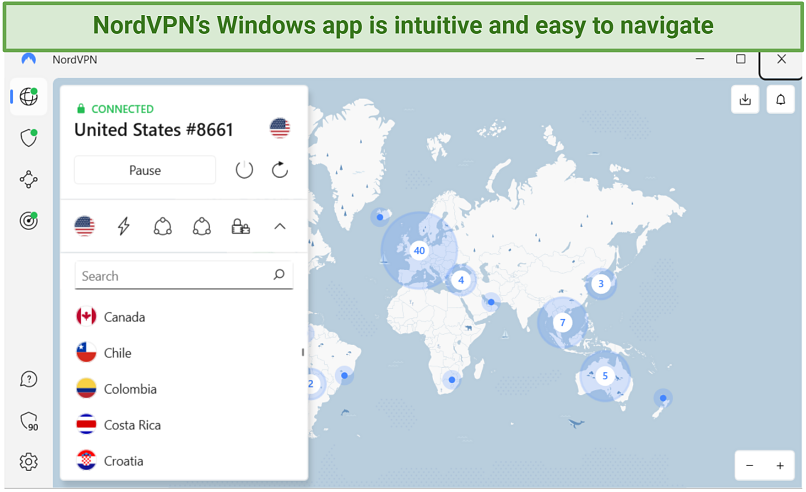The image size is (806, 492).
Task: Open Threat Protection shield in sidebar
Action: point(29,138)
